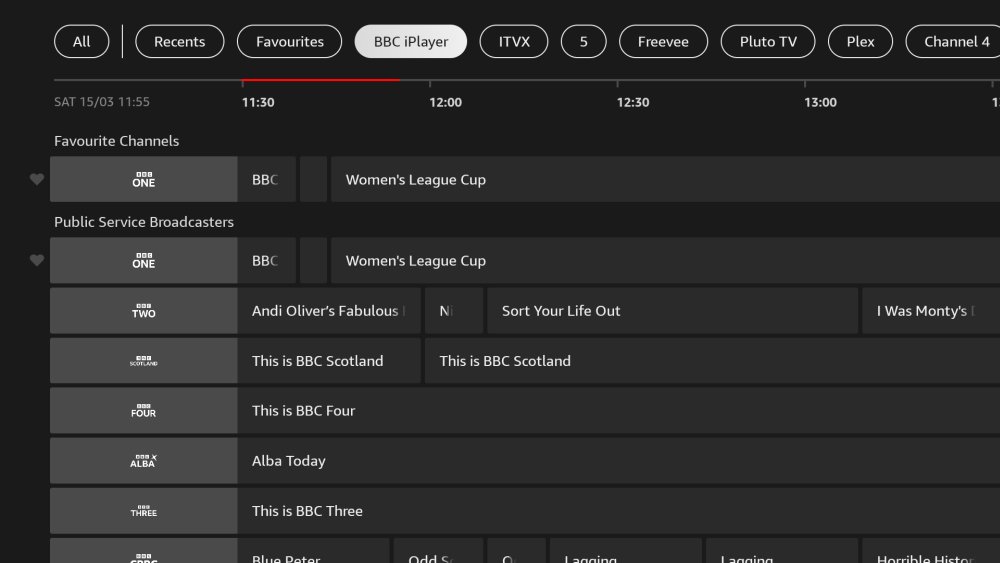Select the 5 channel filter
This screenshot has height=563, width=1000.
(584, 41)
